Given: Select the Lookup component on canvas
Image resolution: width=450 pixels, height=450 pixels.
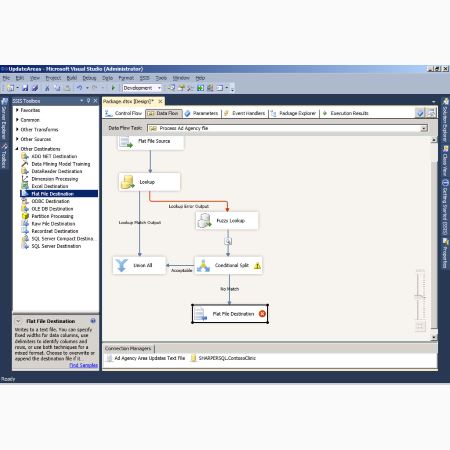Looking at the screenshot, I should (149, 182).
